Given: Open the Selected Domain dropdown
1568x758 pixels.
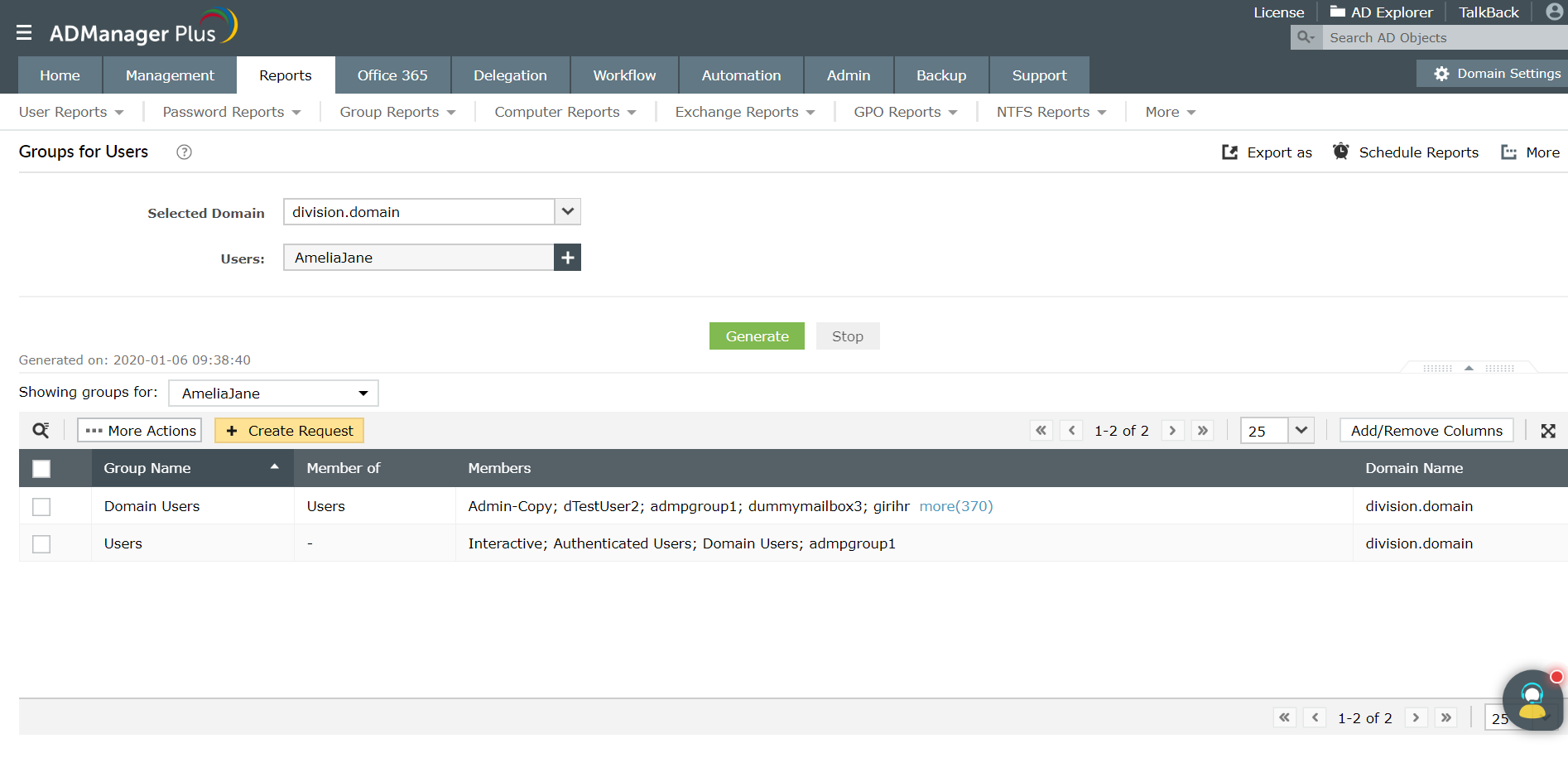Looking at the screenshot, I should [x=566, y=211].
